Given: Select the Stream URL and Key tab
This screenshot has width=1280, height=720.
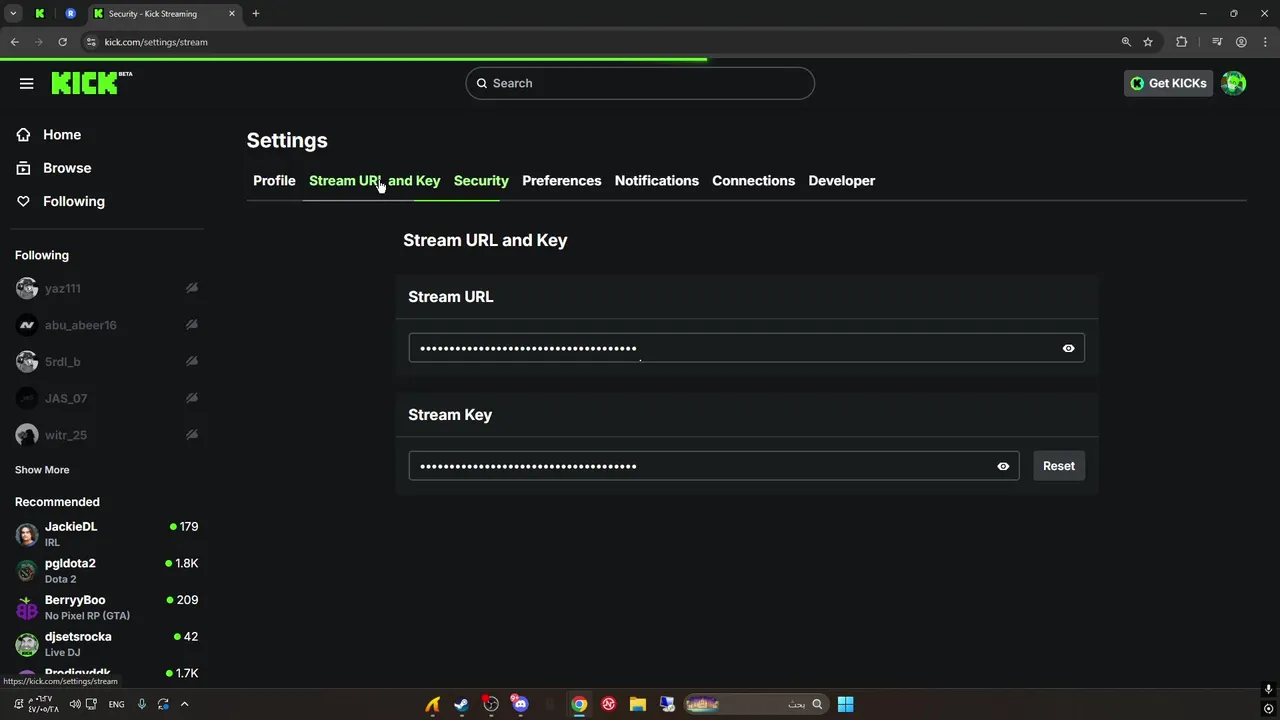Looking at the screenshot, I should (374, 181).
